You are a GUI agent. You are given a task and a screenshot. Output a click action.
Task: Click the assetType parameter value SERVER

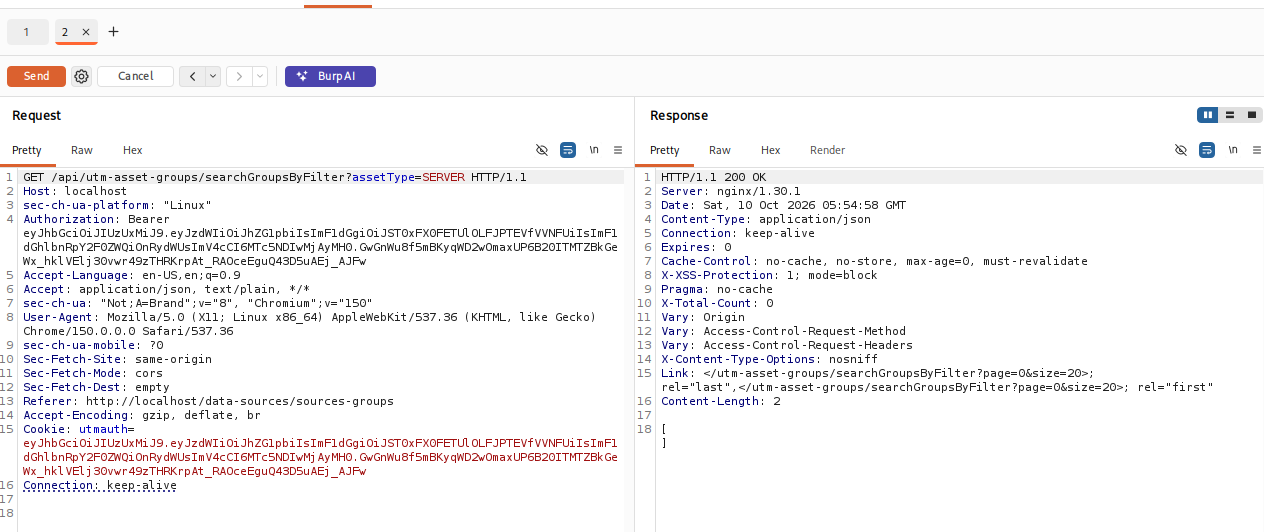tap(443, 177)
